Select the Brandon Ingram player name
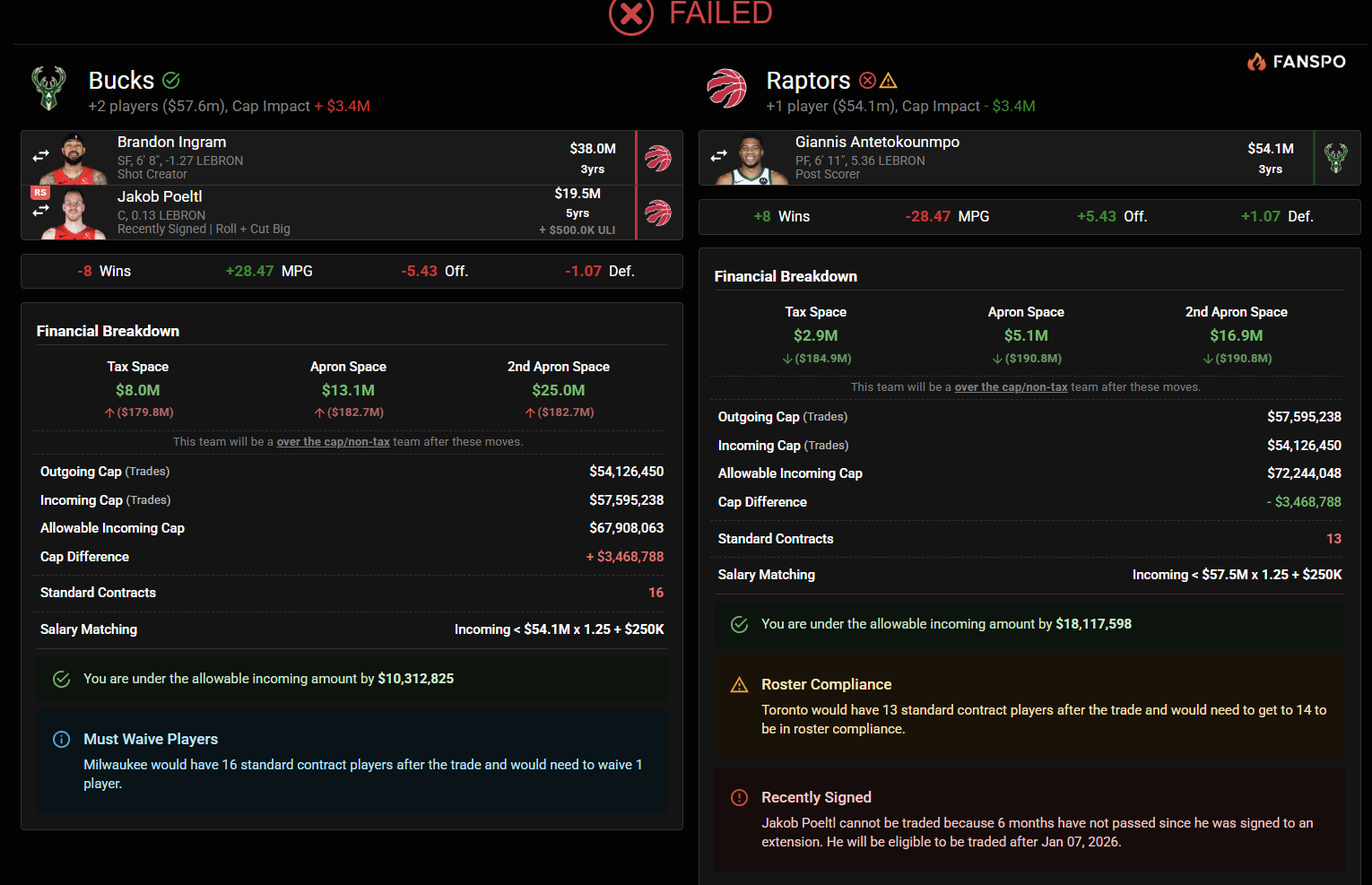This screenshot has width=1372, height=885. [172, 142]
